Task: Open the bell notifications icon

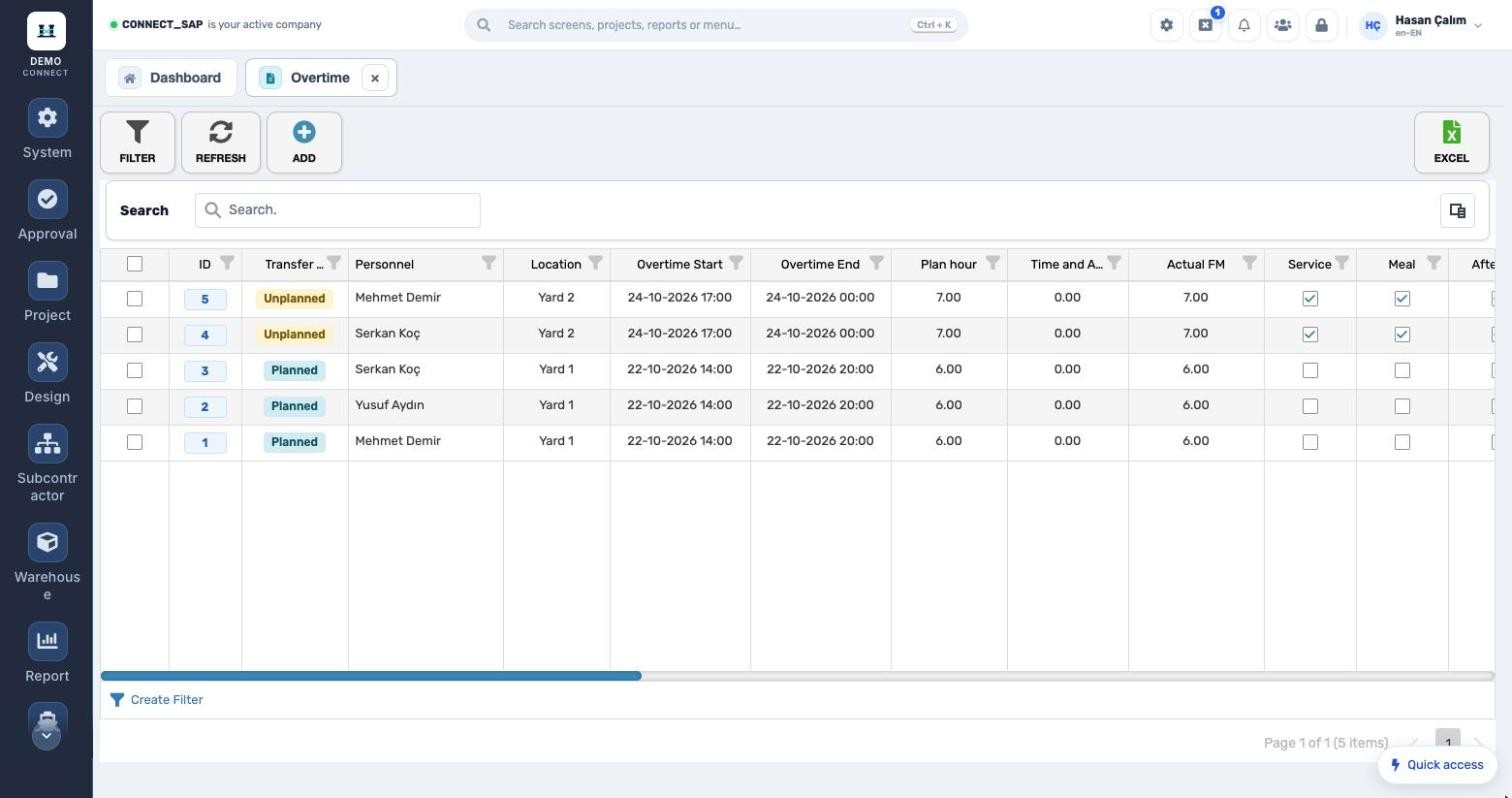Action: tap(1244, 25)
